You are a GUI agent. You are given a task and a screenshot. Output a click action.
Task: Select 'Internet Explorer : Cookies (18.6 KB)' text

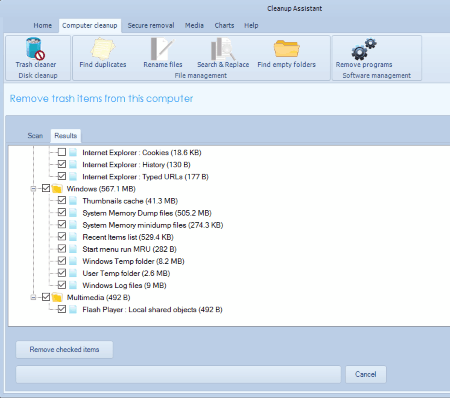[x=142, y=153]
